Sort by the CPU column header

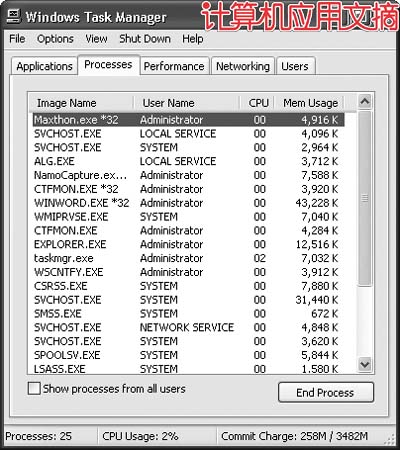pyautogui.click(x=258, y=103)
